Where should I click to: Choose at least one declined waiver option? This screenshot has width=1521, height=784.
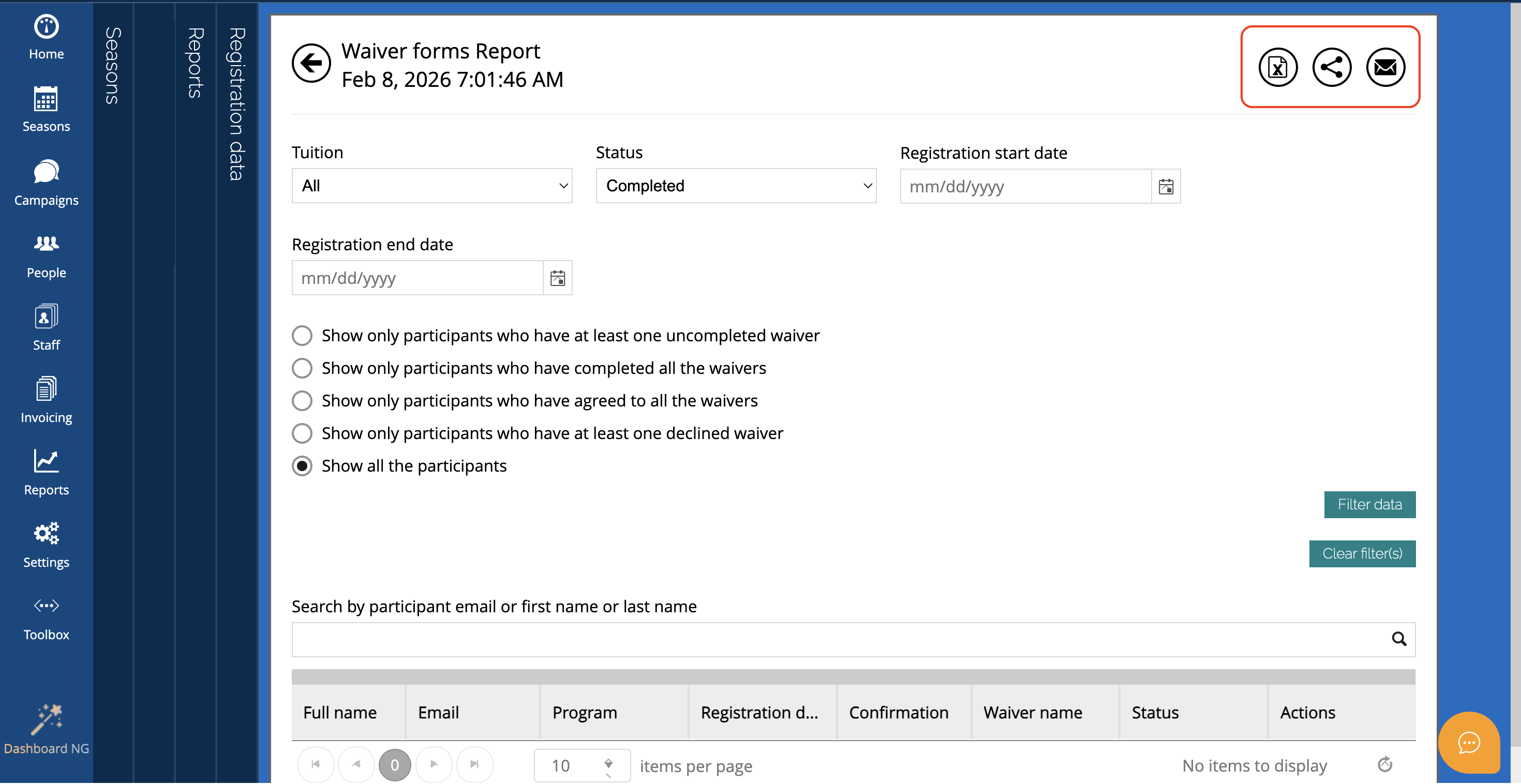pyautogui.click(x=302, y=433)
